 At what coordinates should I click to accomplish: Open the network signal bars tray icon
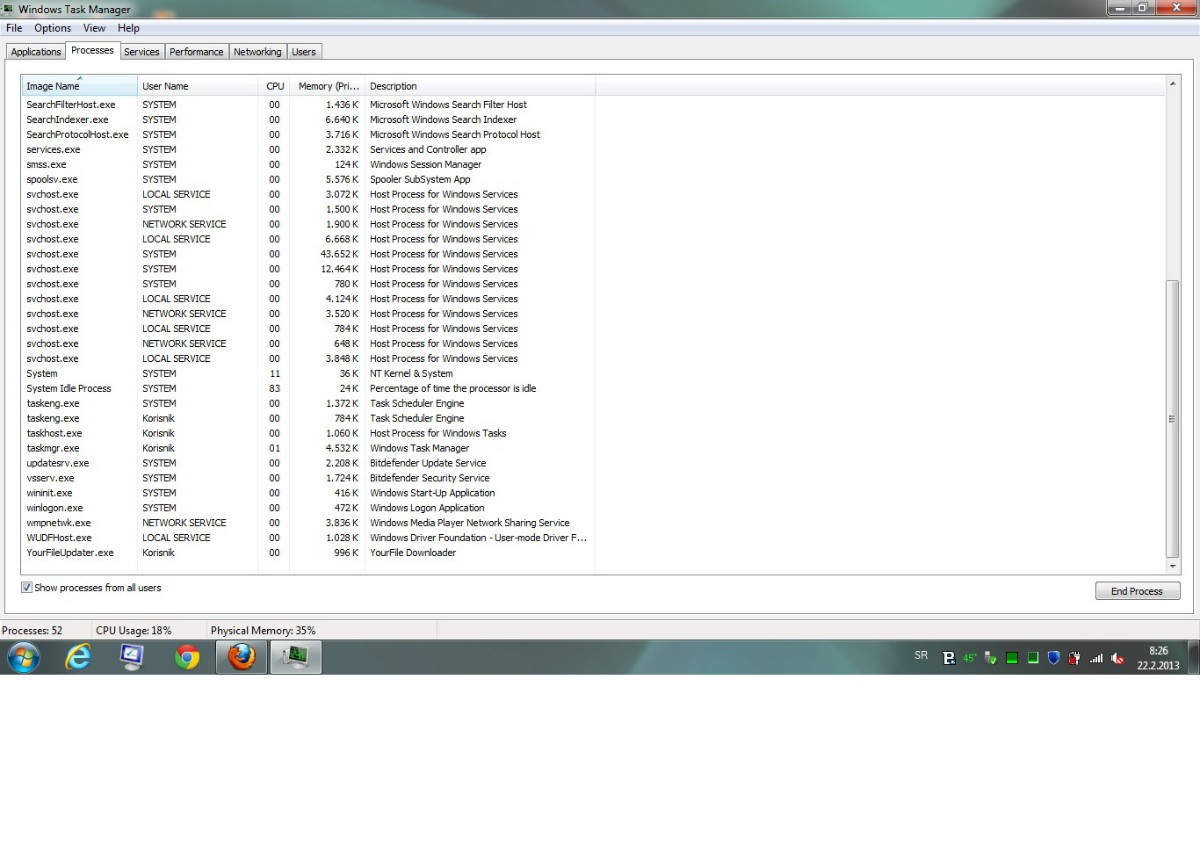[1096, 658]
